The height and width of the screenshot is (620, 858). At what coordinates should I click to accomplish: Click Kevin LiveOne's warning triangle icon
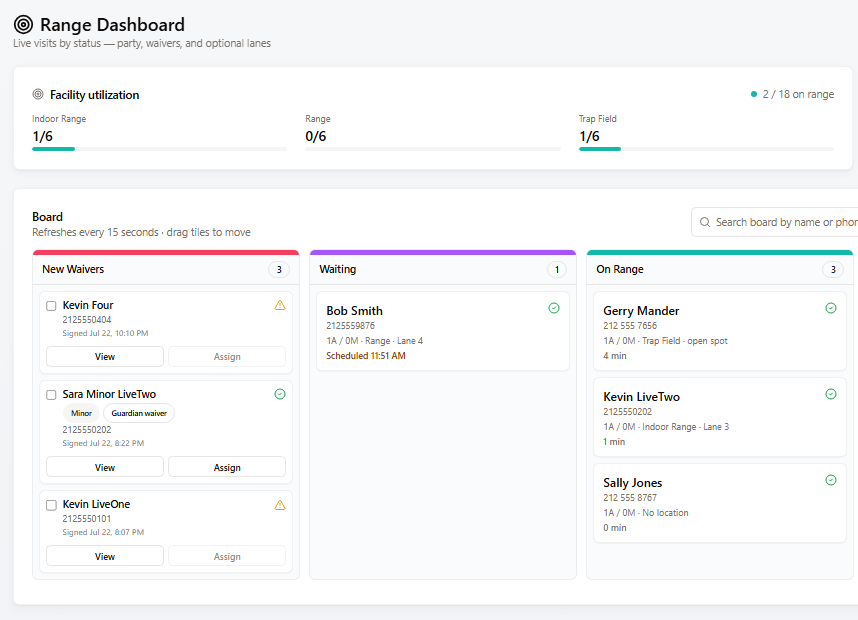tap(280, 505)
